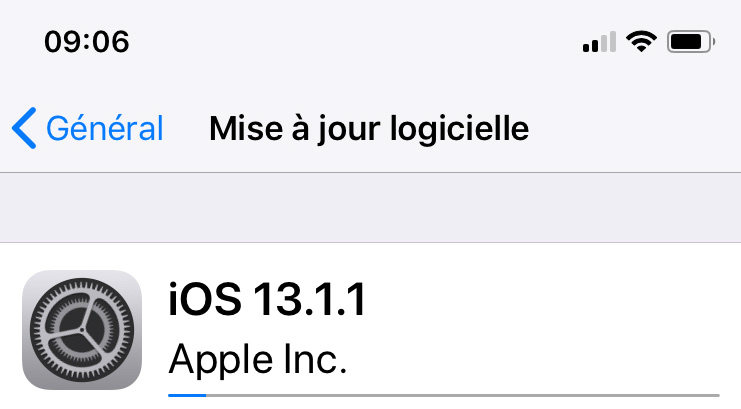Check the Wi-Fi status icon
741x409 pixels.
point(641,41)
